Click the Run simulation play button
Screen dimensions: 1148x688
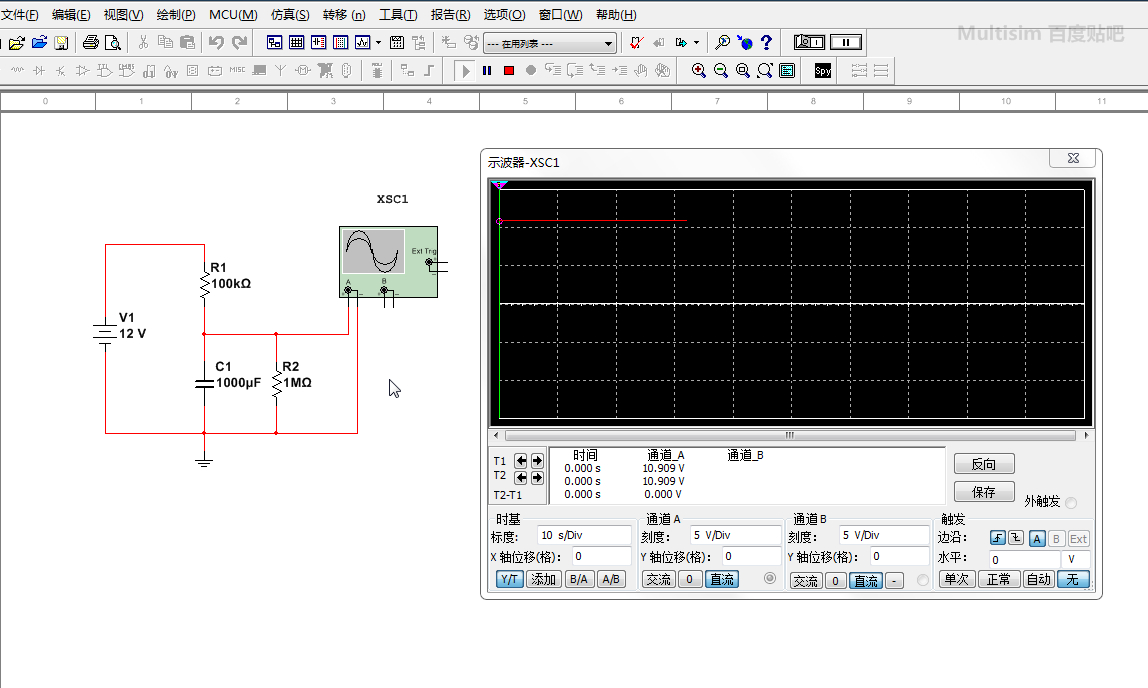coord(465,71)
